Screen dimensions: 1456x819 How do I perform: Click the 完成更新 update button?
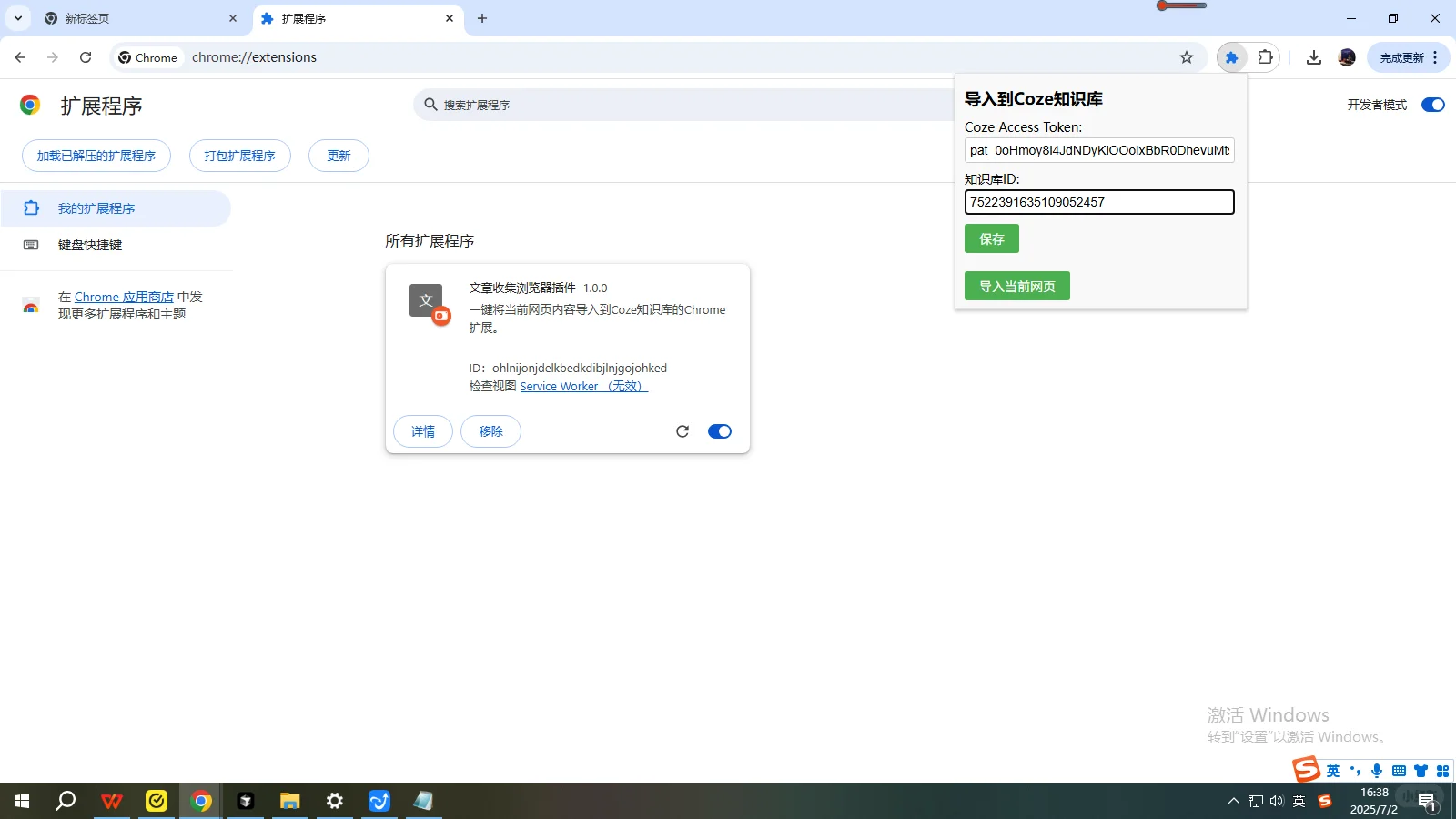[x=1409, y=57]
